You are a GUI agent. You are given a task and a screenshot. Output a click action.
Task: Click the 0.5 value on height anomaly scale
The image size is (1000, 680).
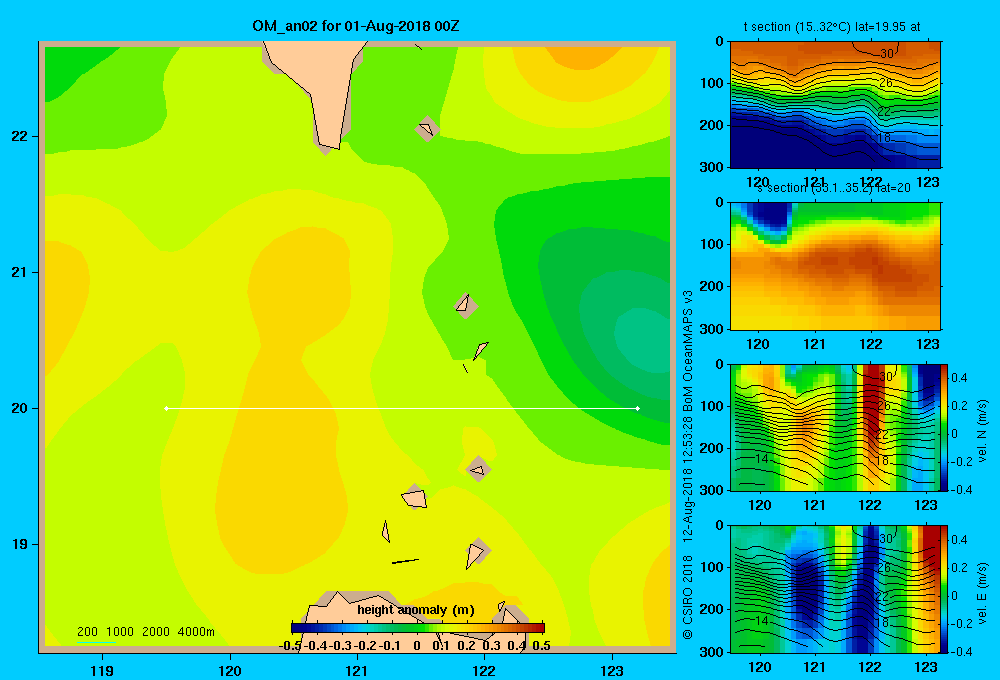(541, 646)
